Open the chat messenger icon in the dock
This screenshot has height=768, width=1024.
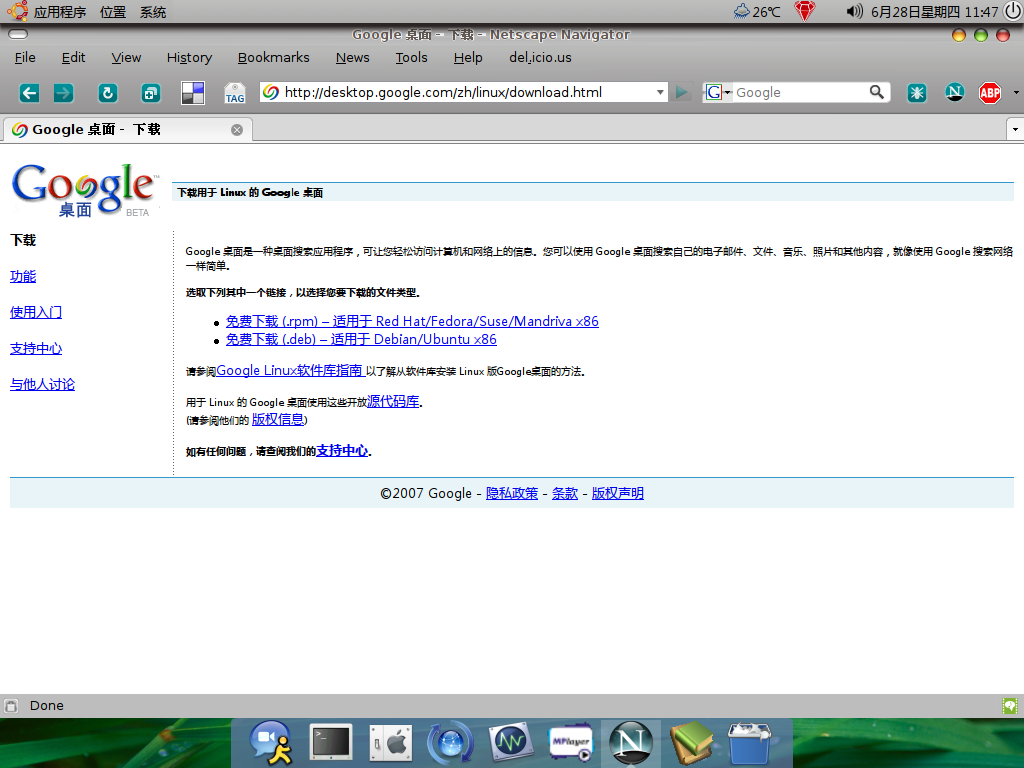(271, 743)
